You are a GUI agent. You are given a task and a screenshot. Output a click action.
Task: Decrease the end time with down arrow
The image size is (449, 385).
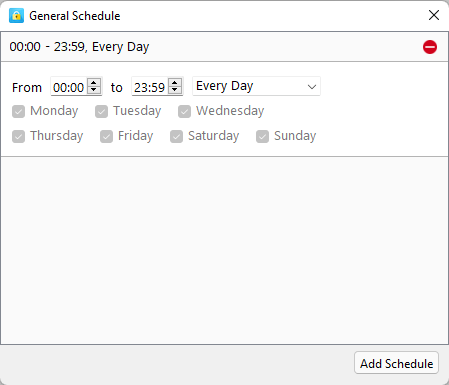click(175, 90)
